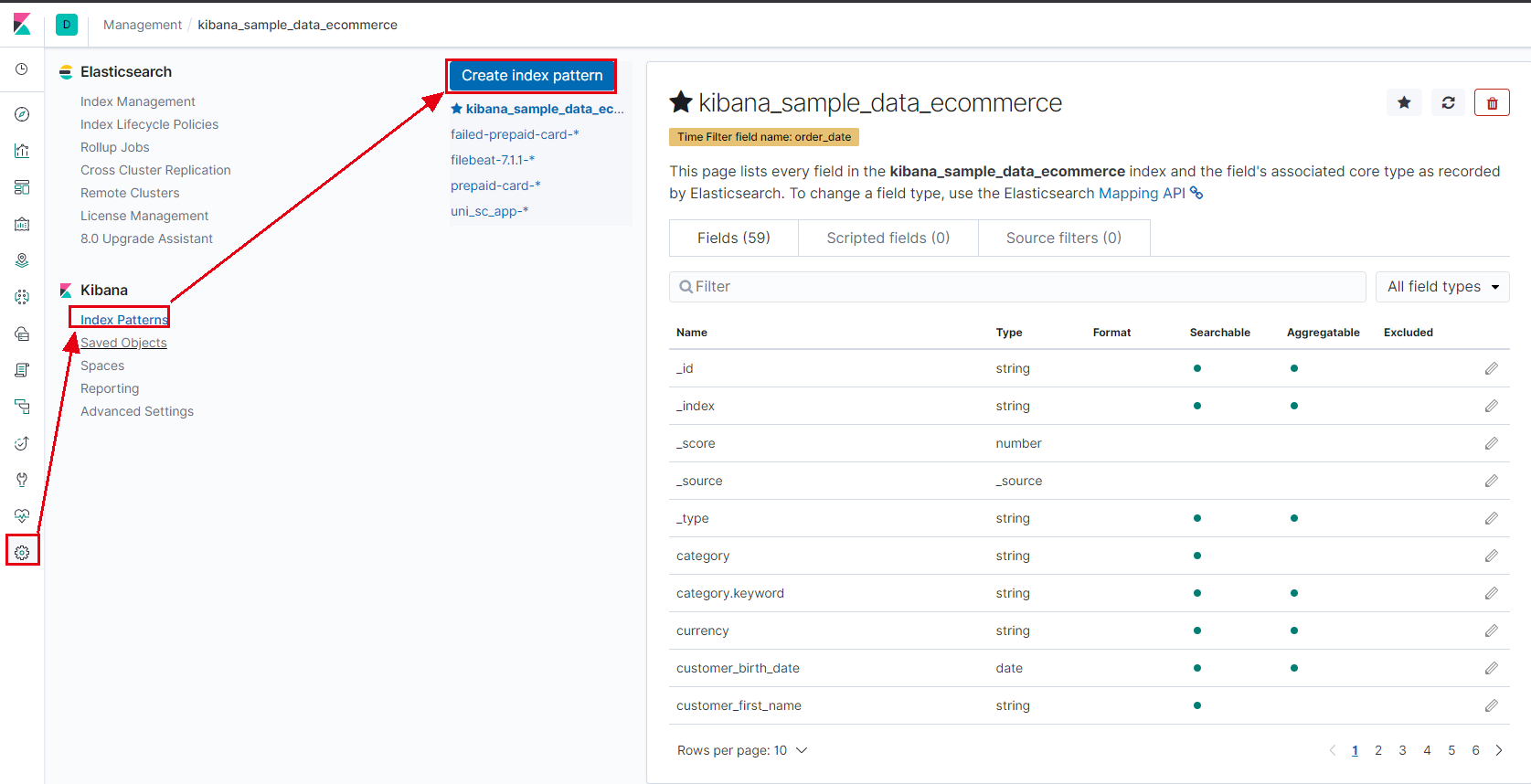Open Reporting link
The width and height of the screenshot is (1531, 784).
coord(110,388)
